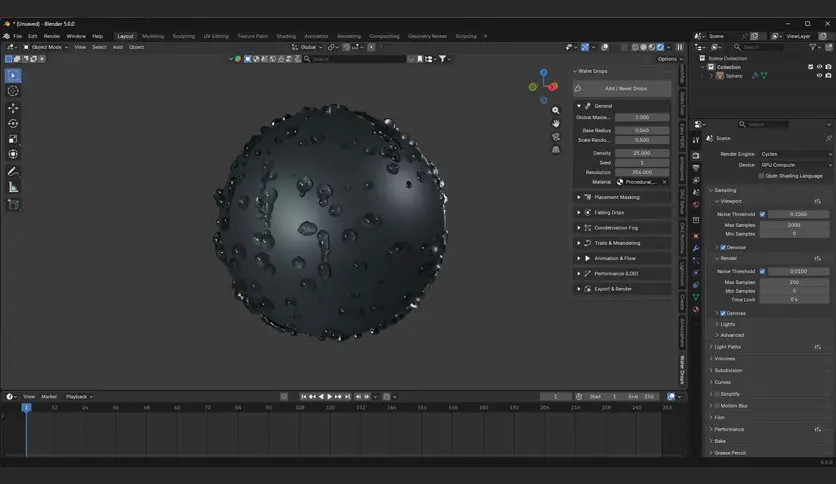Expand the Trails & Meandering section
This screenshot has width=836, height=484.
(x=622, y=243)
